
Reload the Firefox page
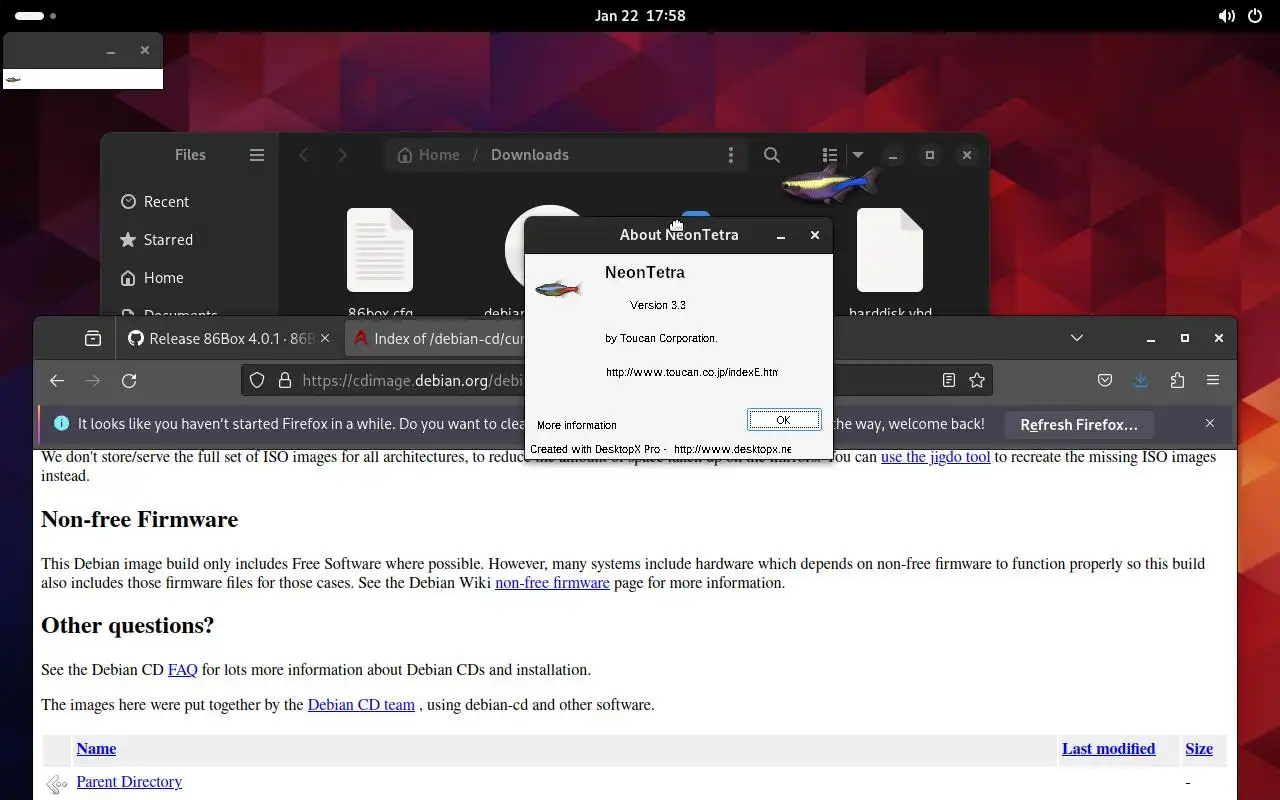(x=129, y=381)
